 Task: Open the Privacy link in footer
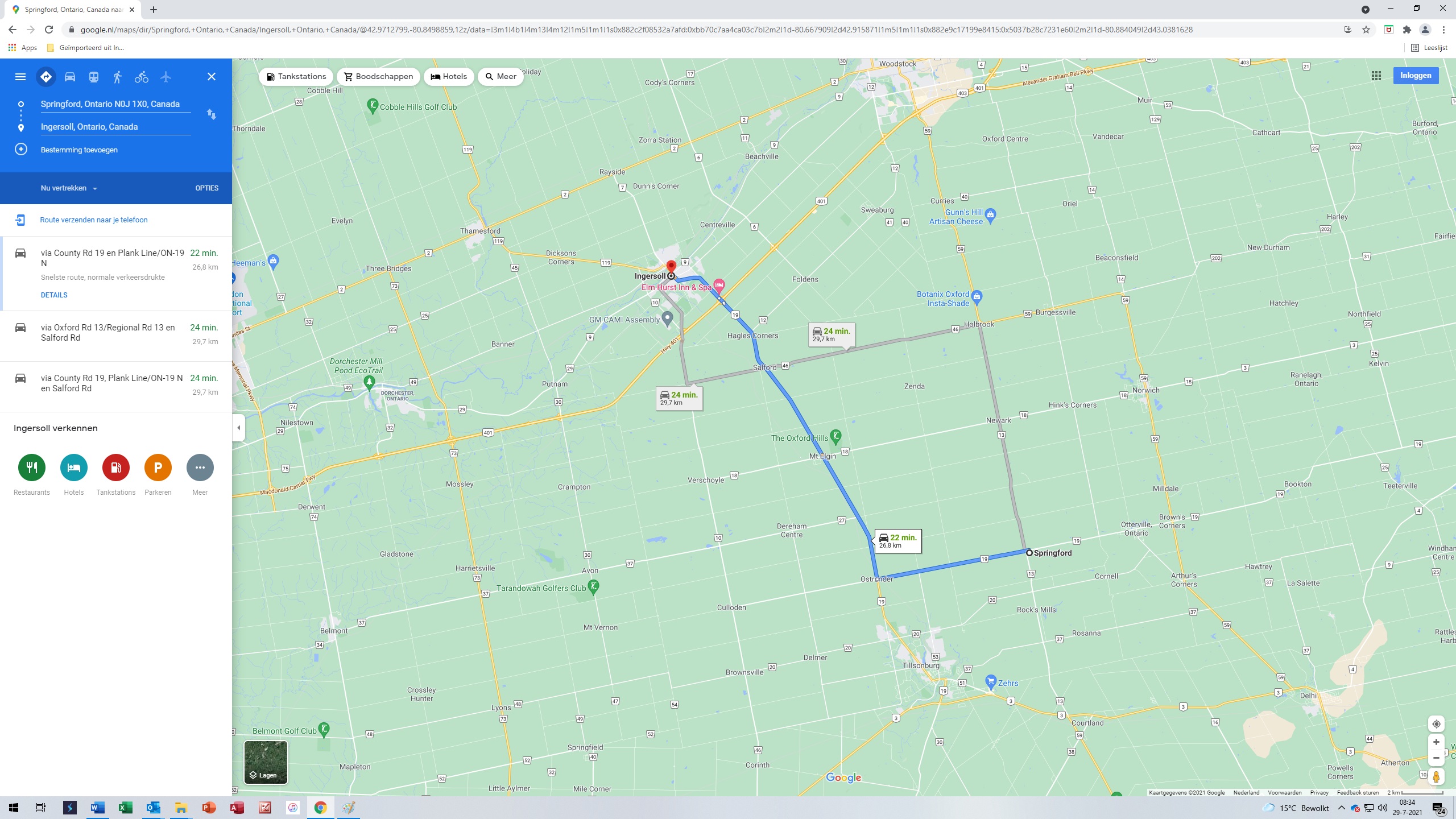coord(1319,792)
